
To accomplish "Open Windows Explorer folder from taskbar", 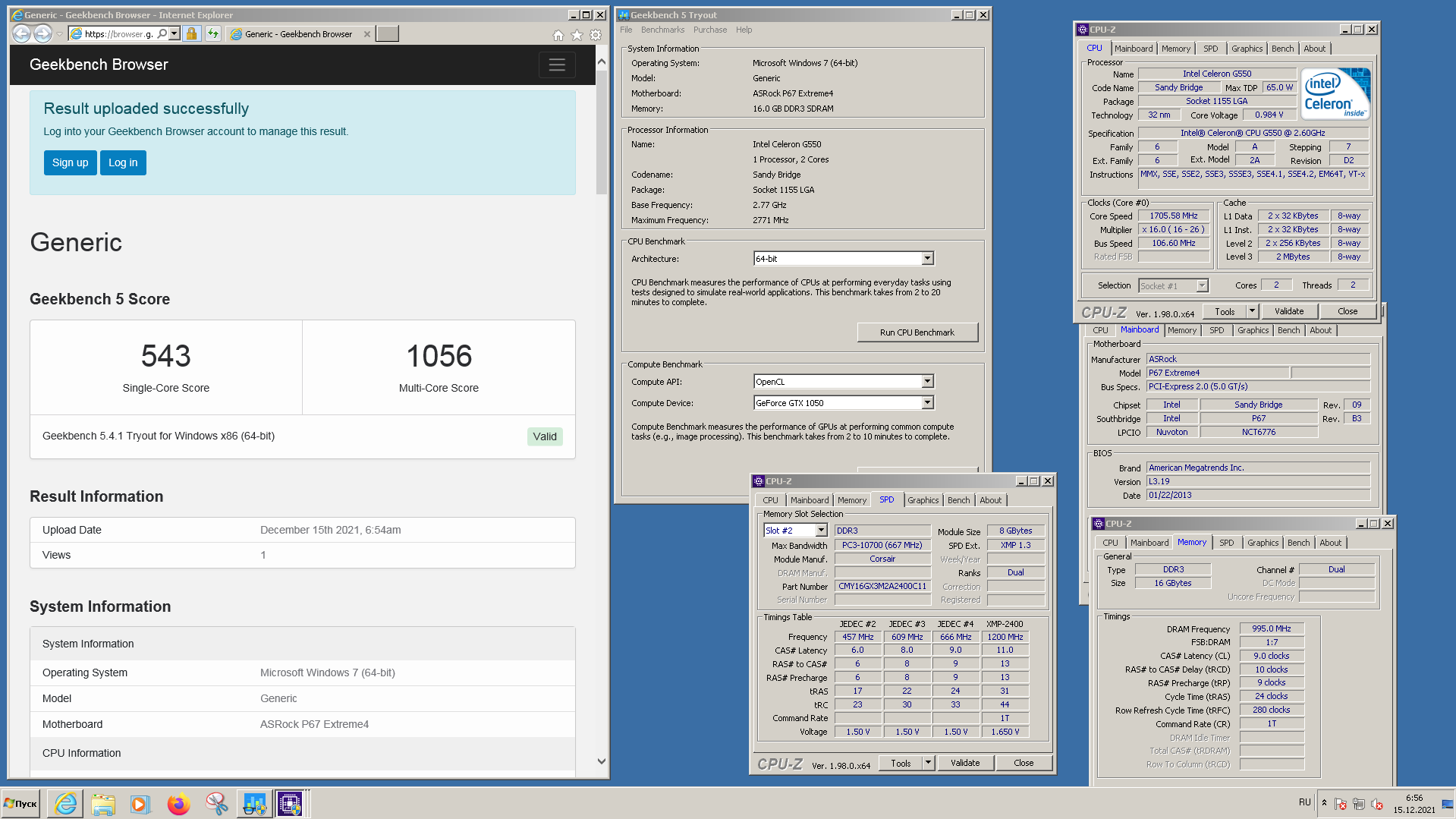I will [x=103, y=803].
